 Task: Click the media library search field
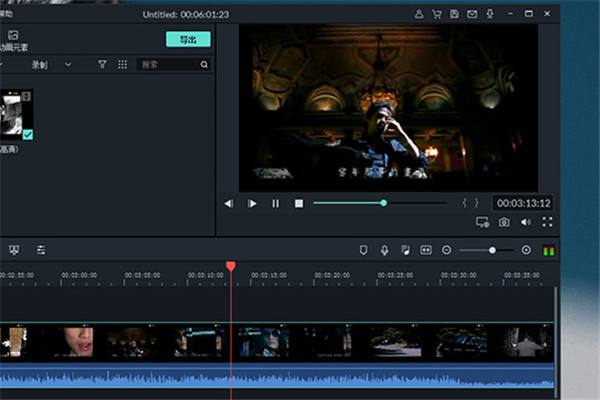point(168,64)
